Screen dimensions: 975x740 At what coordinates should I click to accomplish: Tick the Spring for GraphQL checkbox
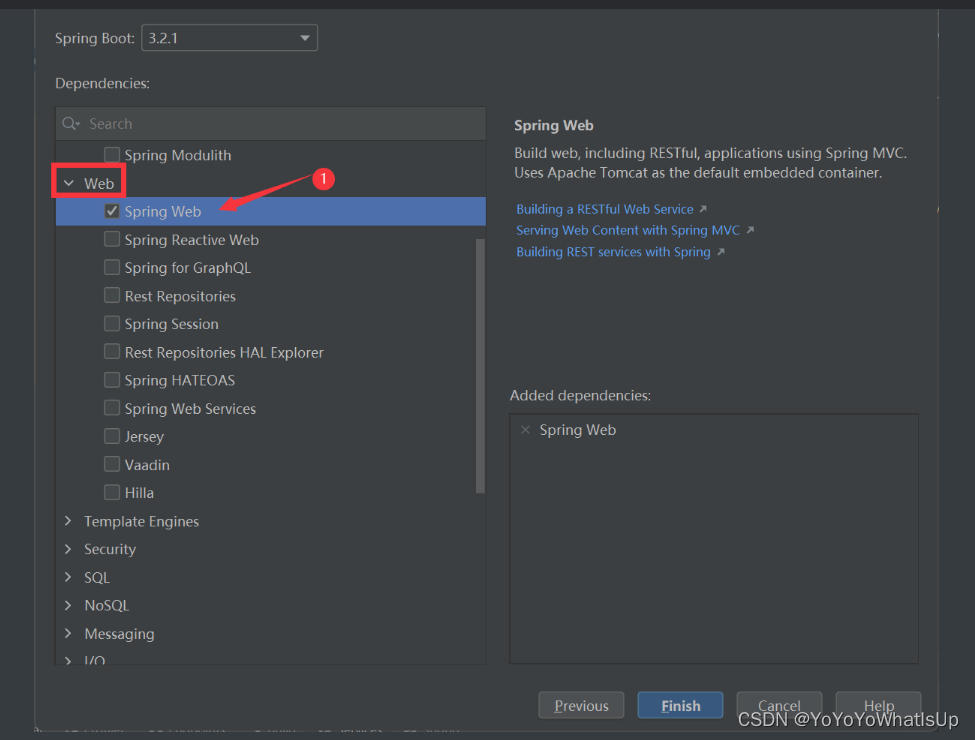112,267
